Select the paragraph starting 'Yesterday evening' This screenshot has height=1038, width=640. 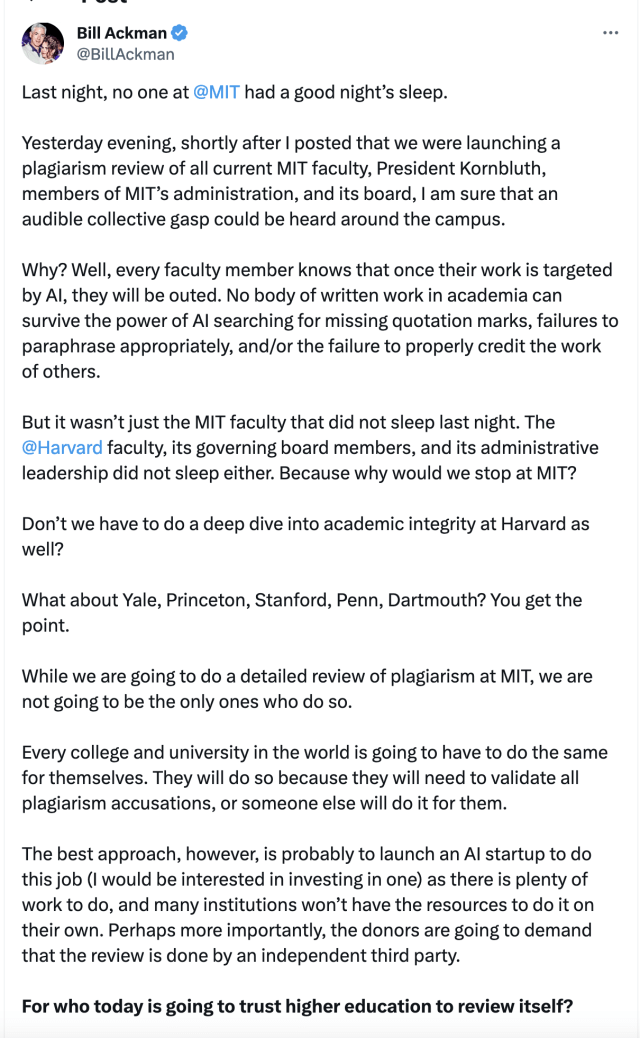coord(291,181)
